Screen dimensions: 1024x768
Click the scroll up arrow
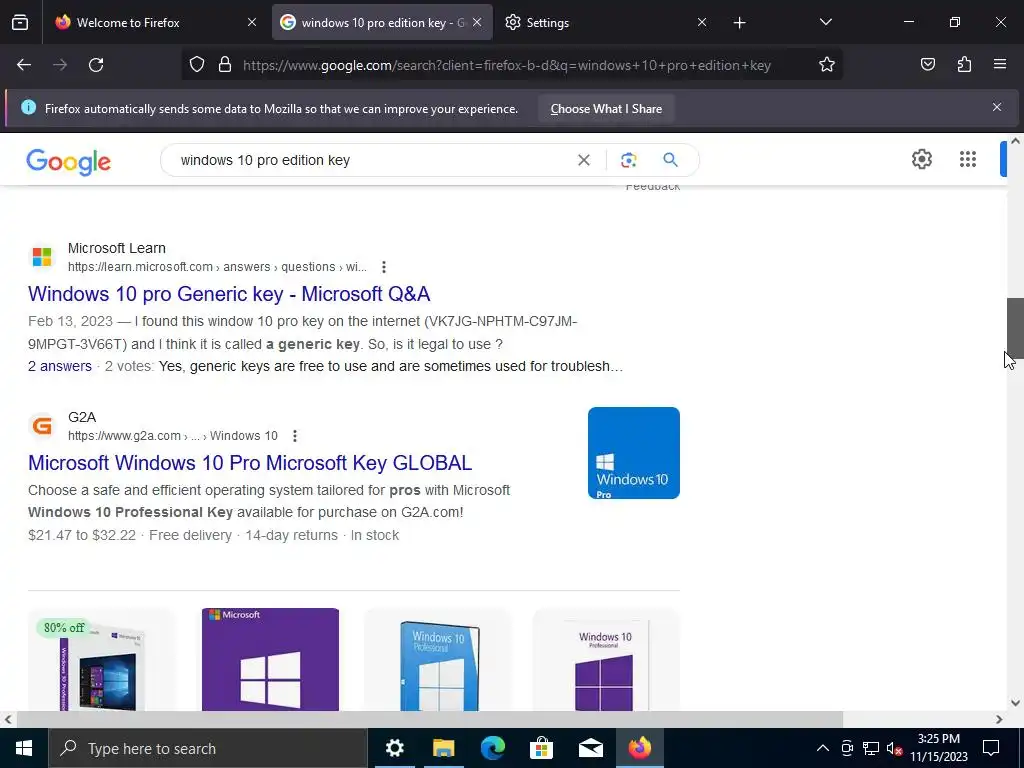coord(1015,141)
